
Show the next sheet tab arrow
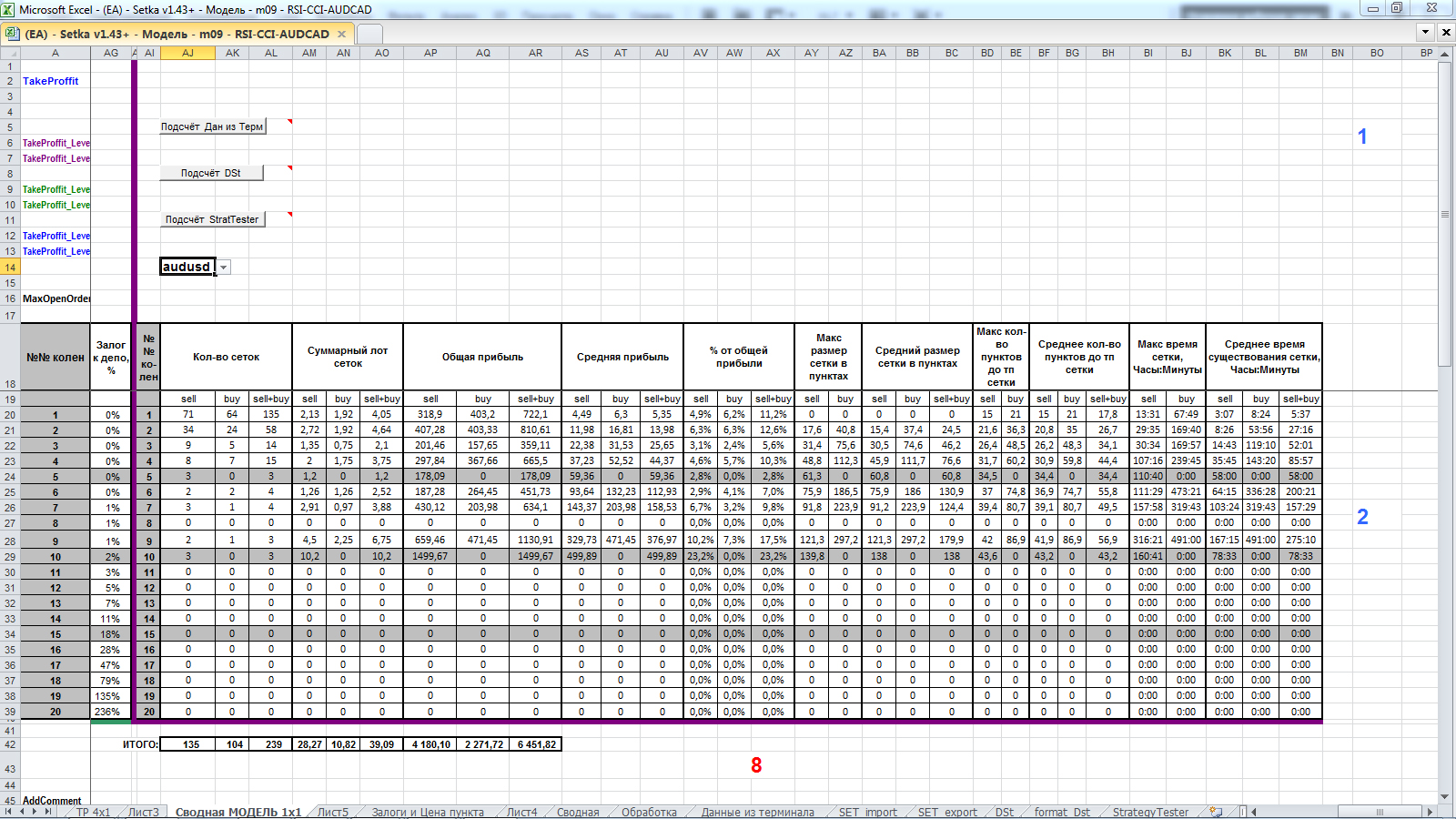point(35,812)
